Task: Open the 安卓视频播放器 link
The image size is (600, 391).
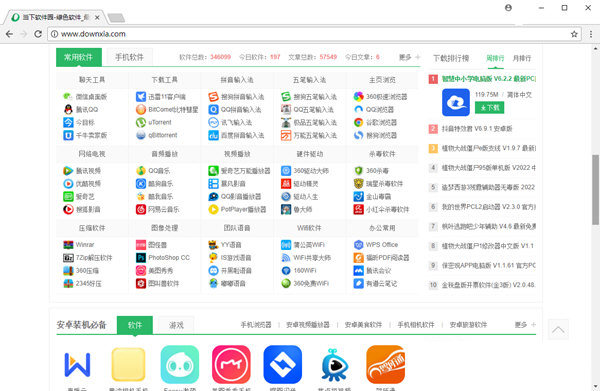Action: [308, 325]
